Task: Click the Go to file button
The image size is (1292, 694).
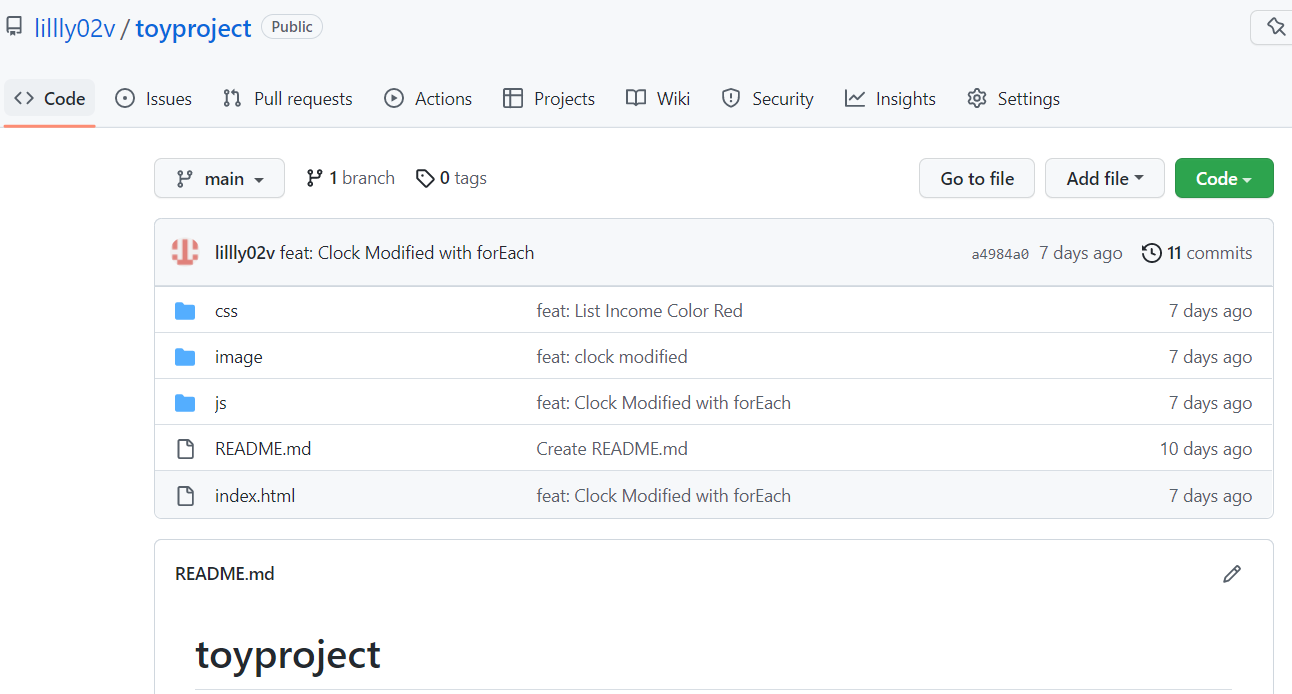Action: click(x=977, y=178)
